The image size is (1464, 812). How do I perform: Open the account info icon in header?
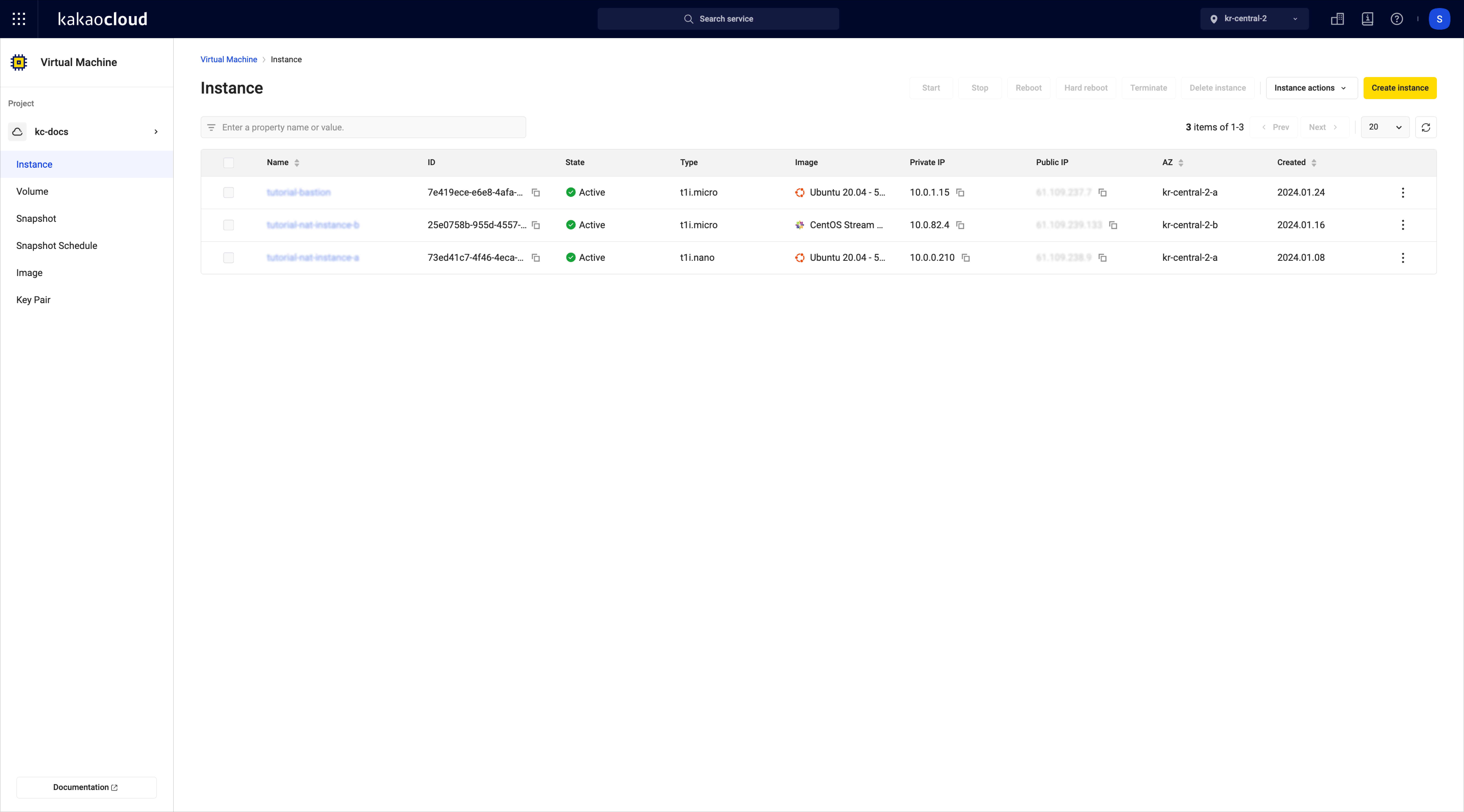[x=1367, y=19]
